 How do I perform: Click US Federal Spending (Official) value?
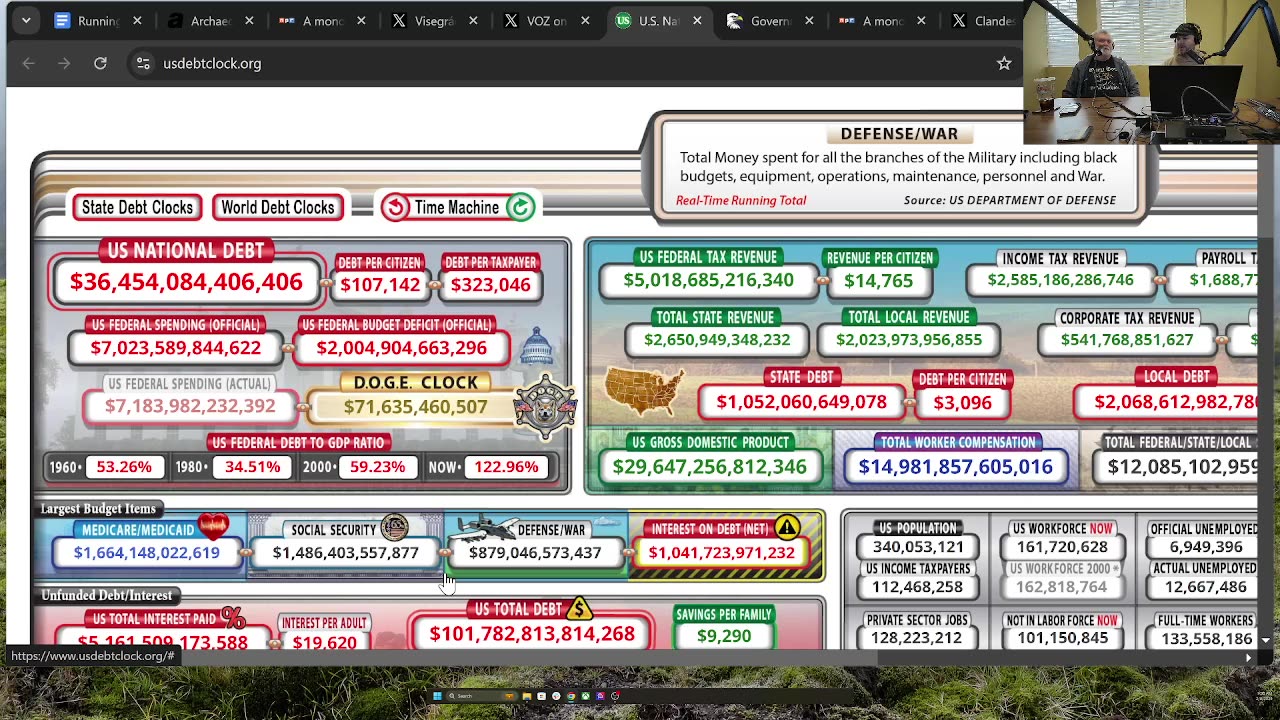click(x=176, y=348)
